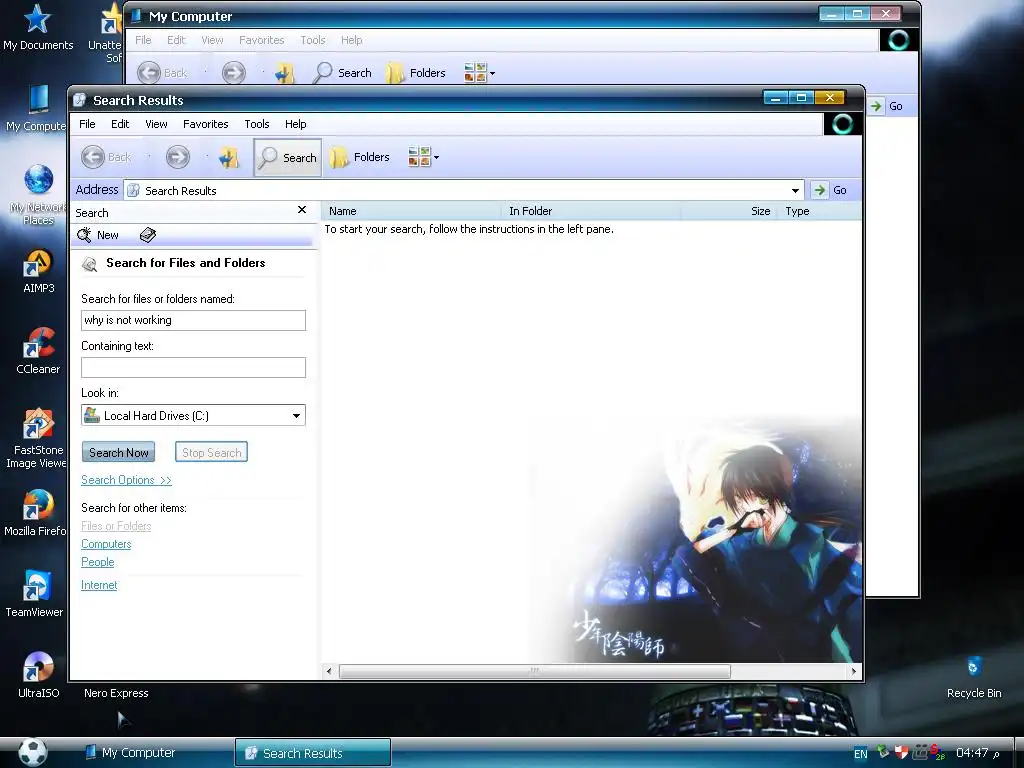Image resolution: width=1024 pixels, height=768 pixels.
Task: Sort results by Type column header
Action: pos(820,211)
